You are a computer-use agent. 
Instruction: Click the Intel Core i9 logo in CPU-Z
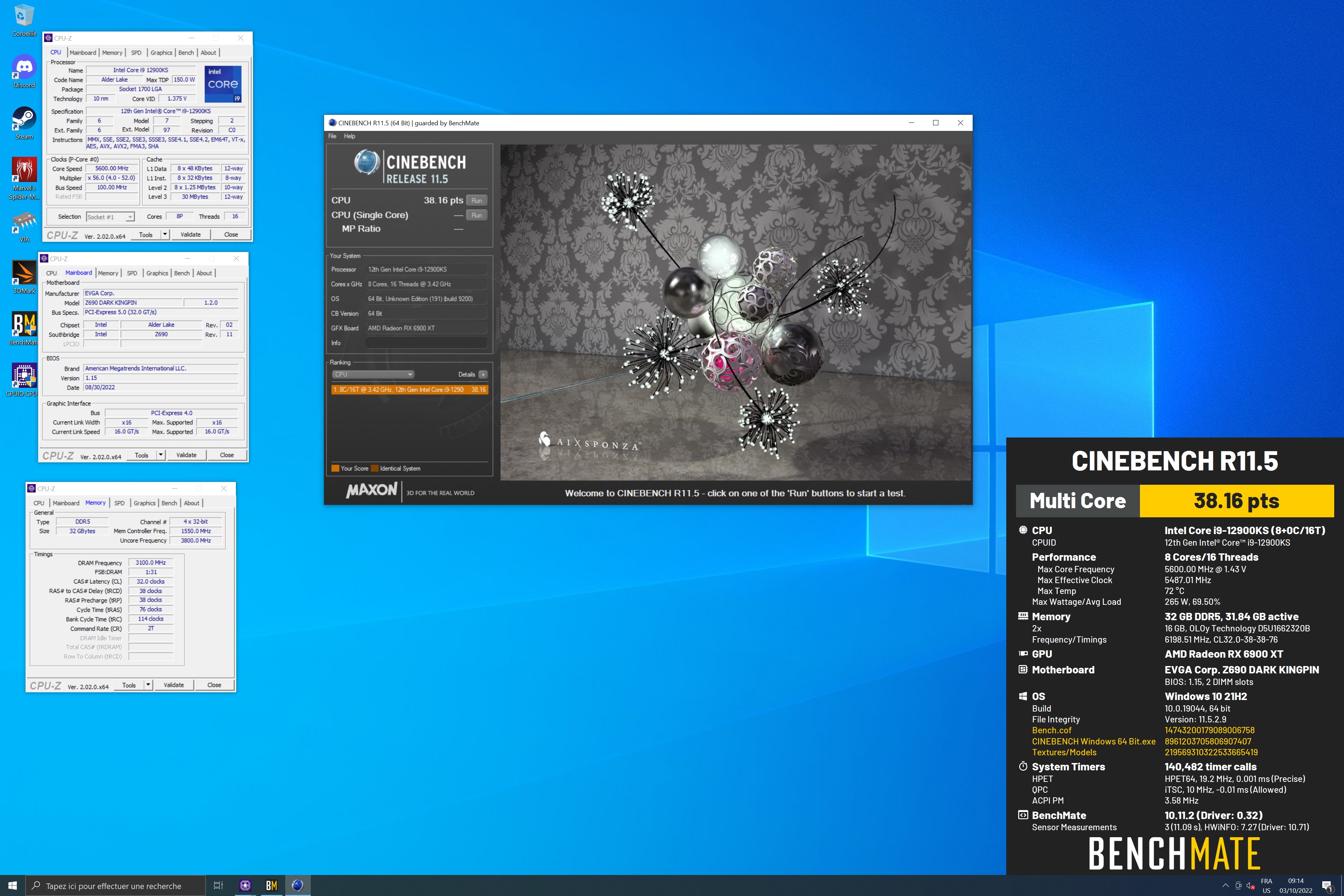point(223,84)
